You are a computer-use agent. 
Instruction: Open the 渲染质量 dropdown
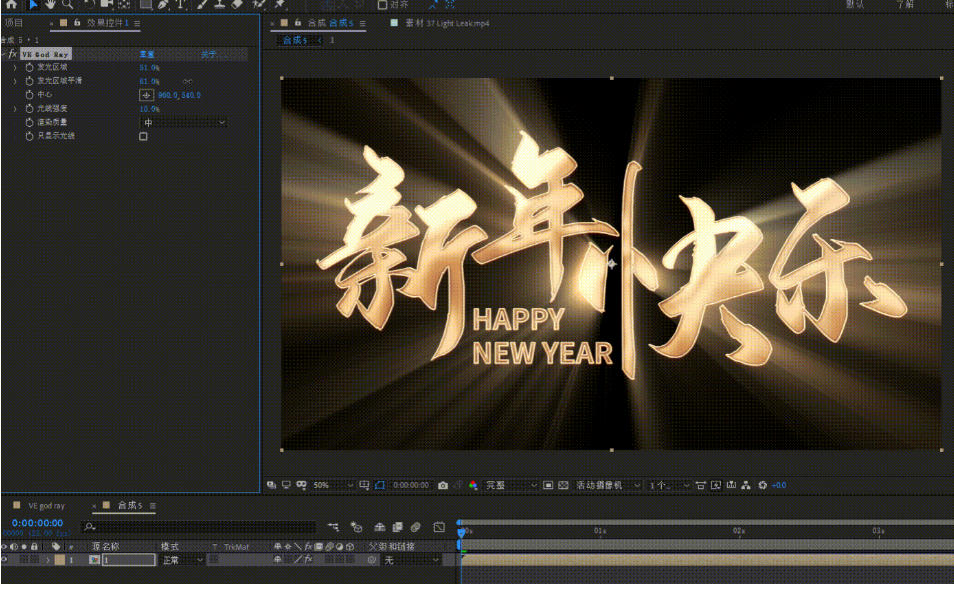coord(183,123)
